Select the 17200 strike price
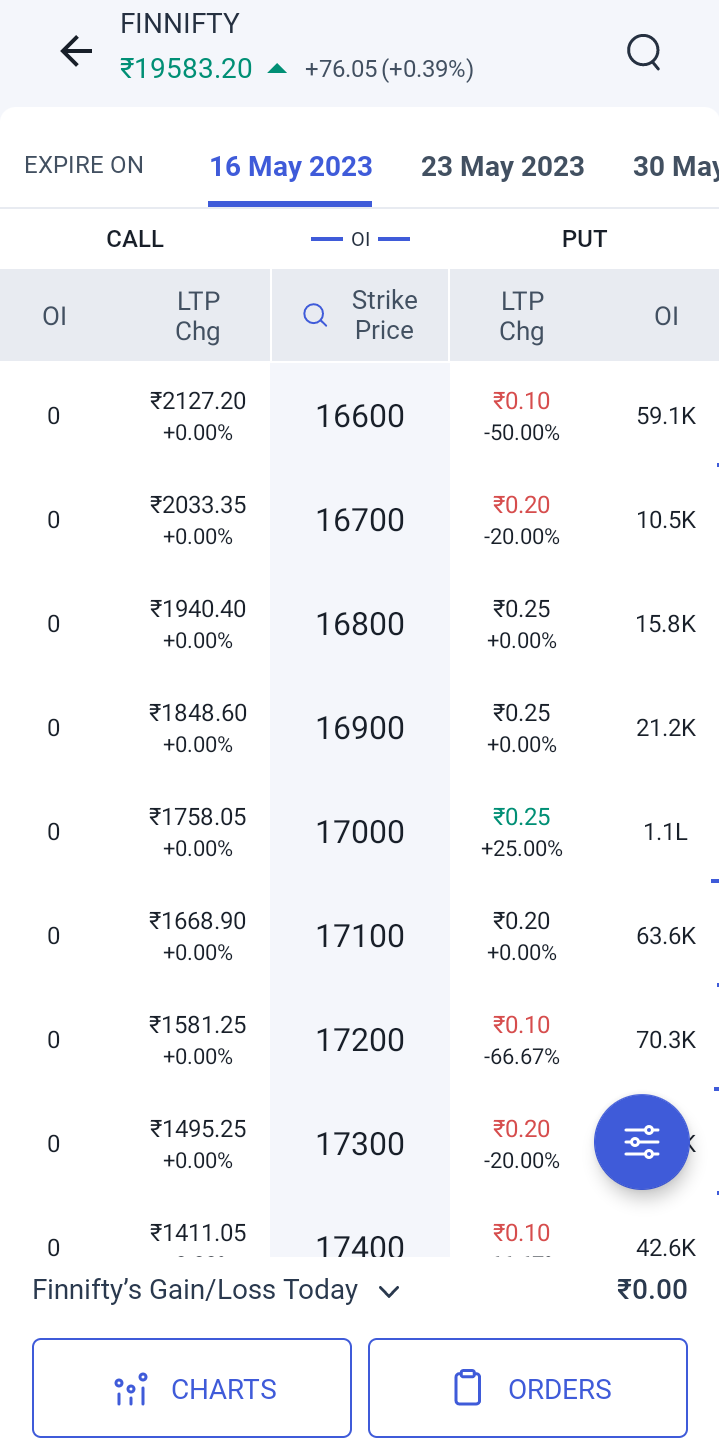 [360, 1040]
